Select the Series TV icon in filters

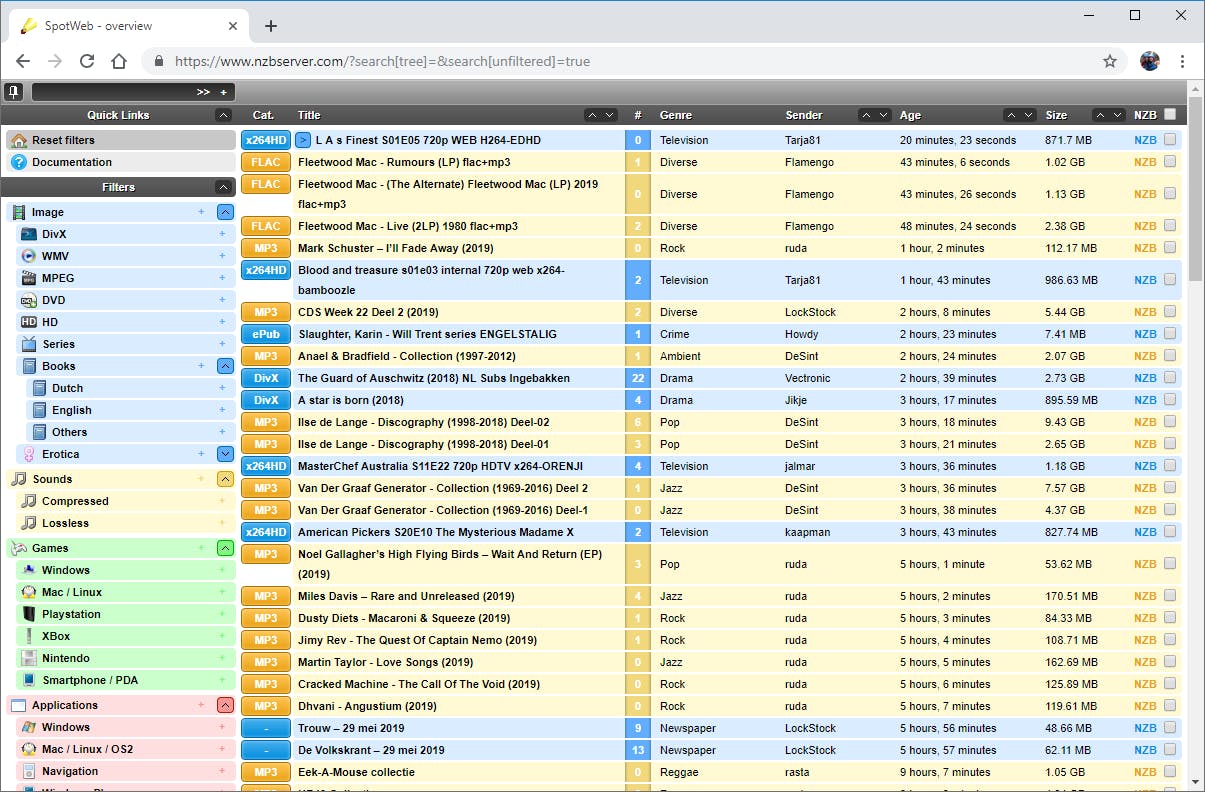pos(29,344)
